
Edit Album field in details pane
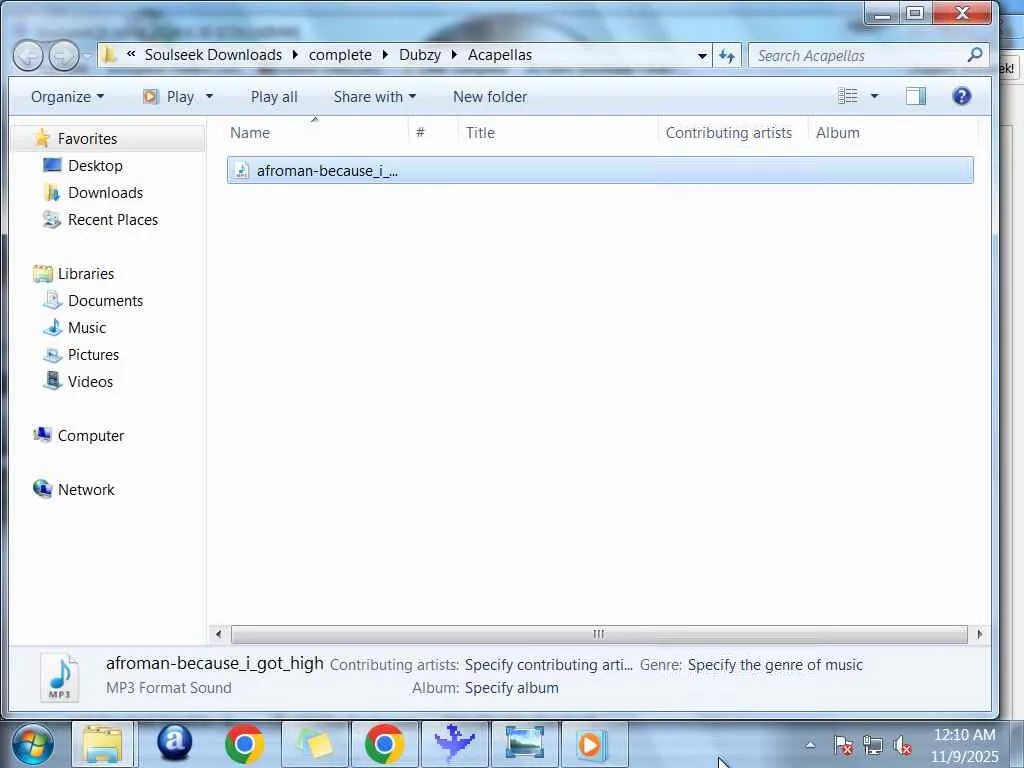point(511,688)
